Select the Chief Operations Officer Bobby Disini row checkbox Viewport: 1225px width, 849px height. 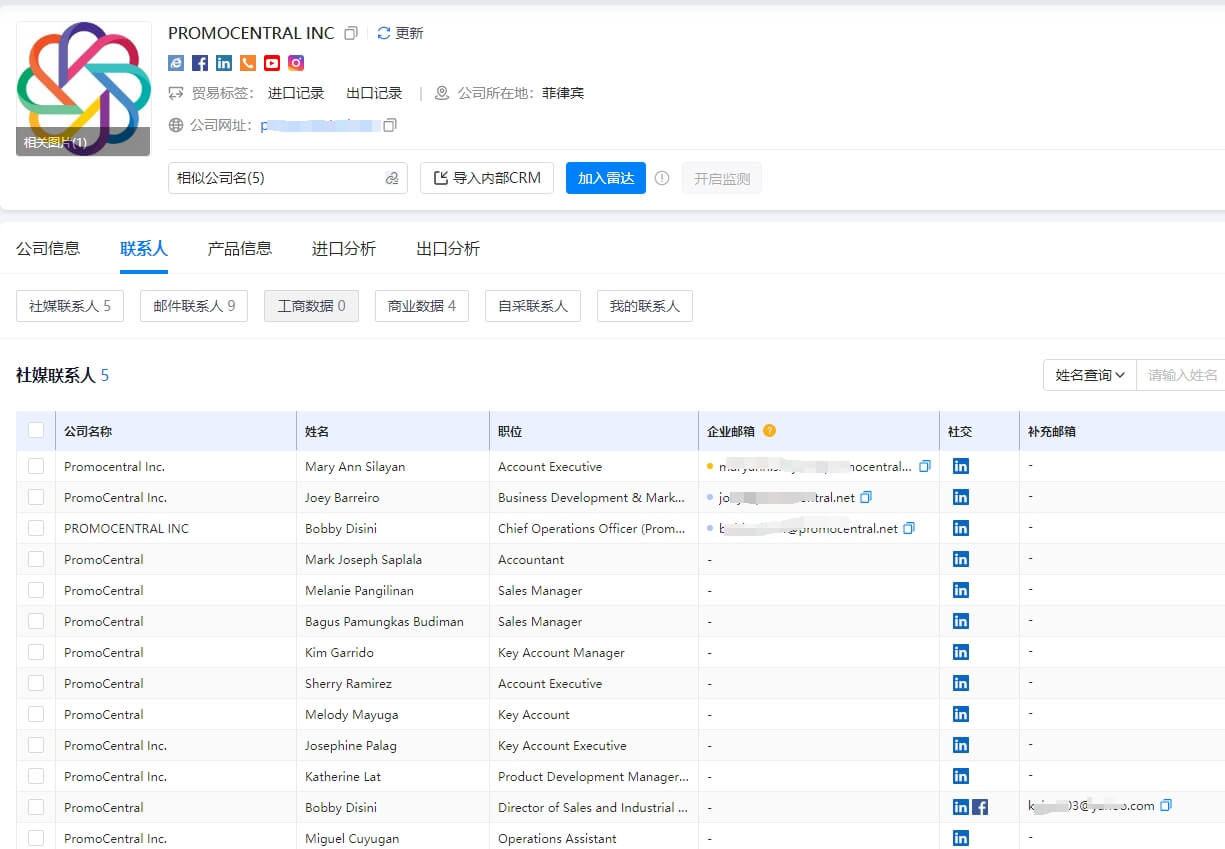36,528
